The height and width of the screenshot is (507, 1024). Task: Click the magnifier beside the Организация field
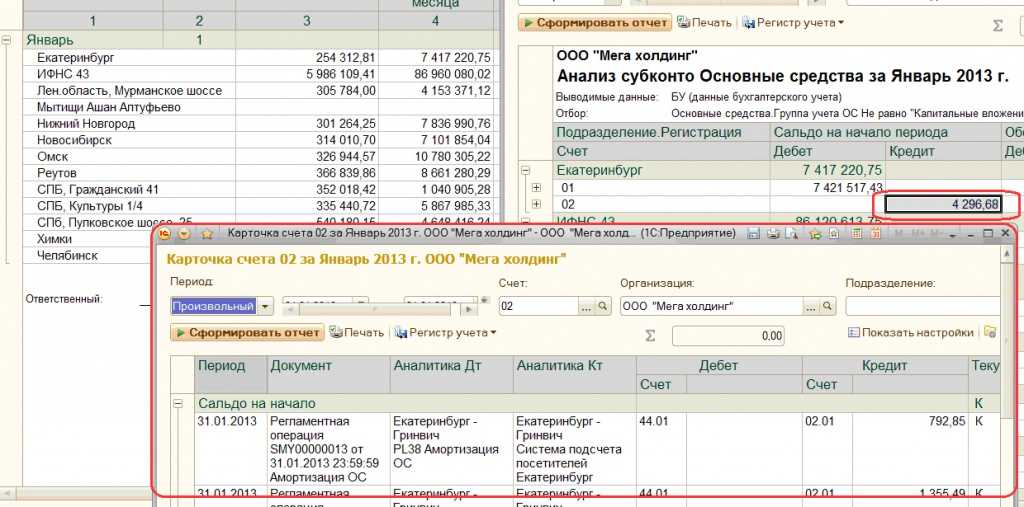click(x=828, y=306)
